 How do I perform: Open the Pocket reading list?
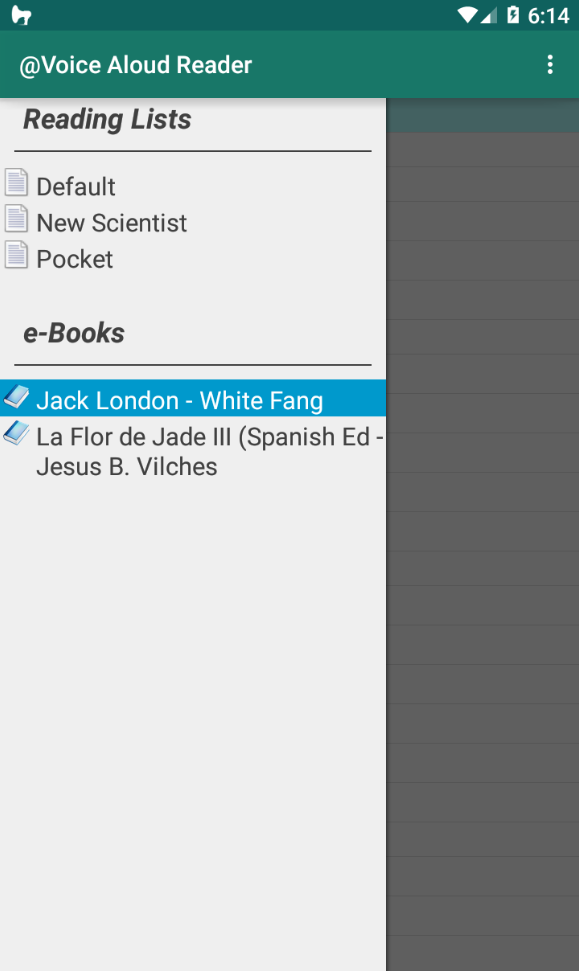pos(193,259)
